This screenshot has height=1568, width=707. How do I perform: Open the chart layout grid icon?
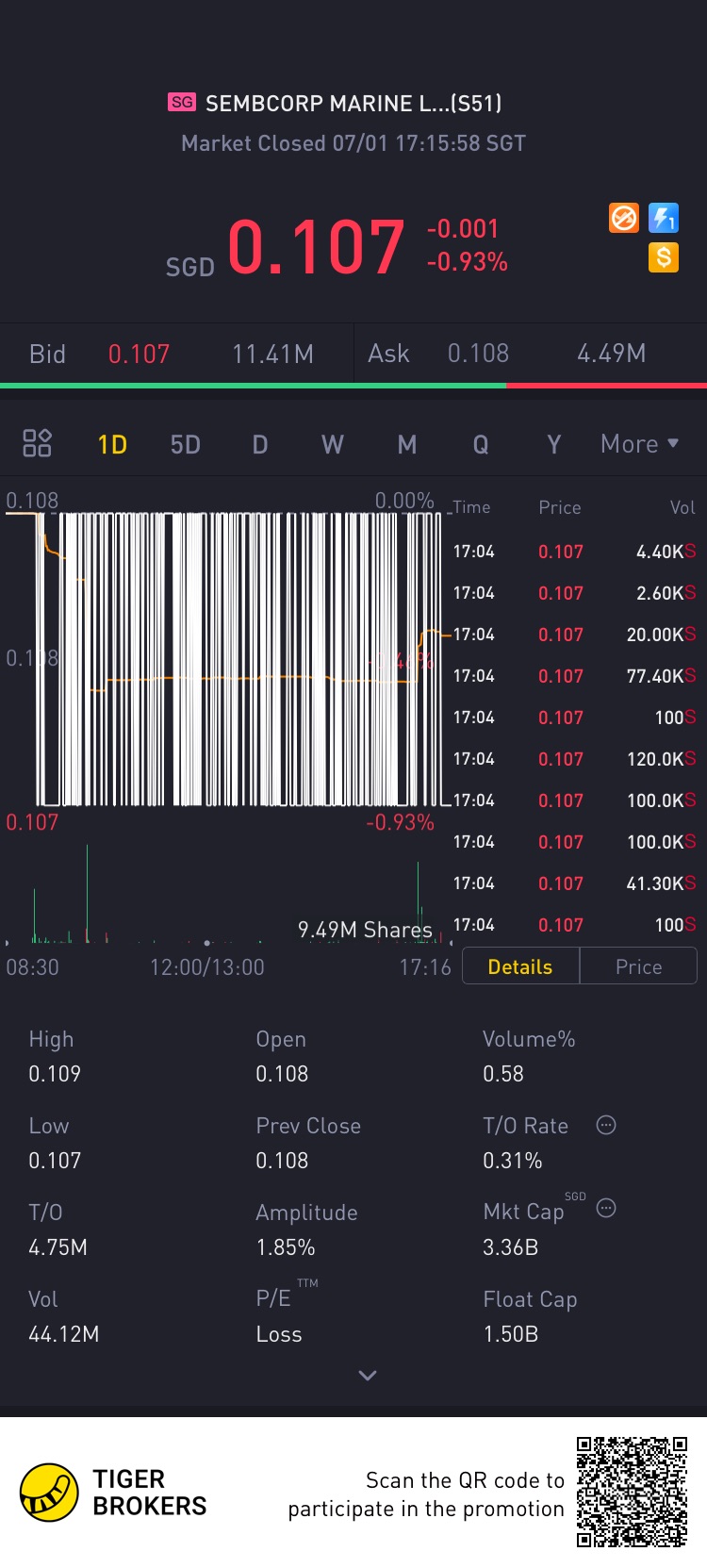37,443
